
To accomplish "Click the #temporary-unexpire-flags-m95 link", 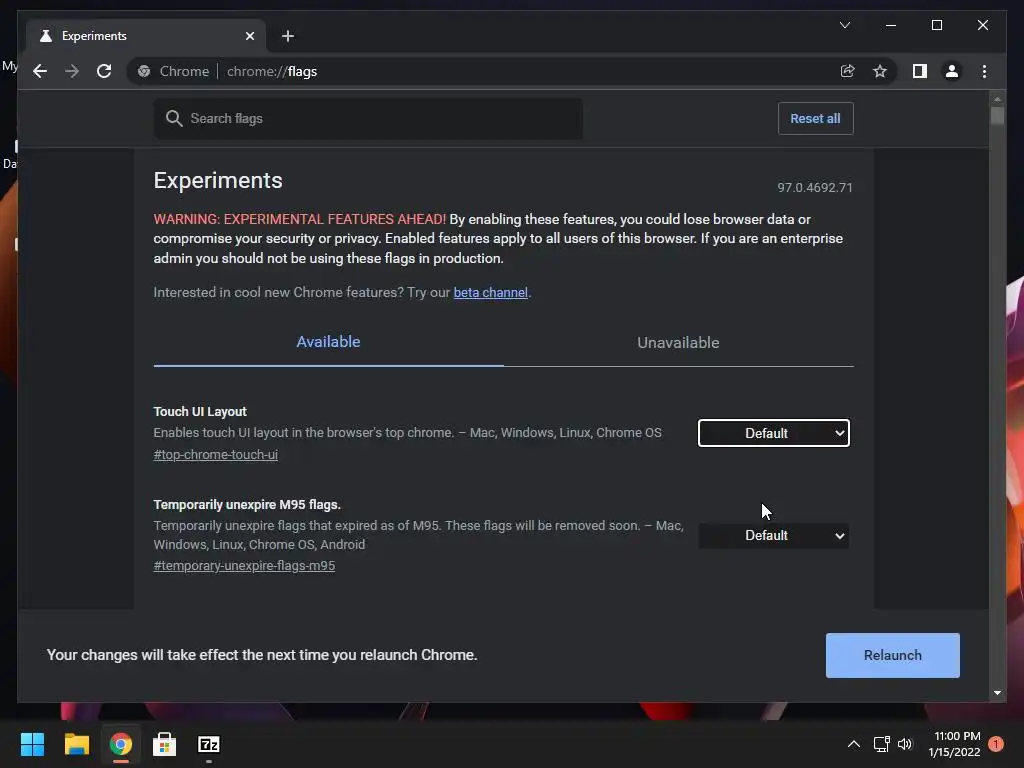I will [x=244, y=566].
